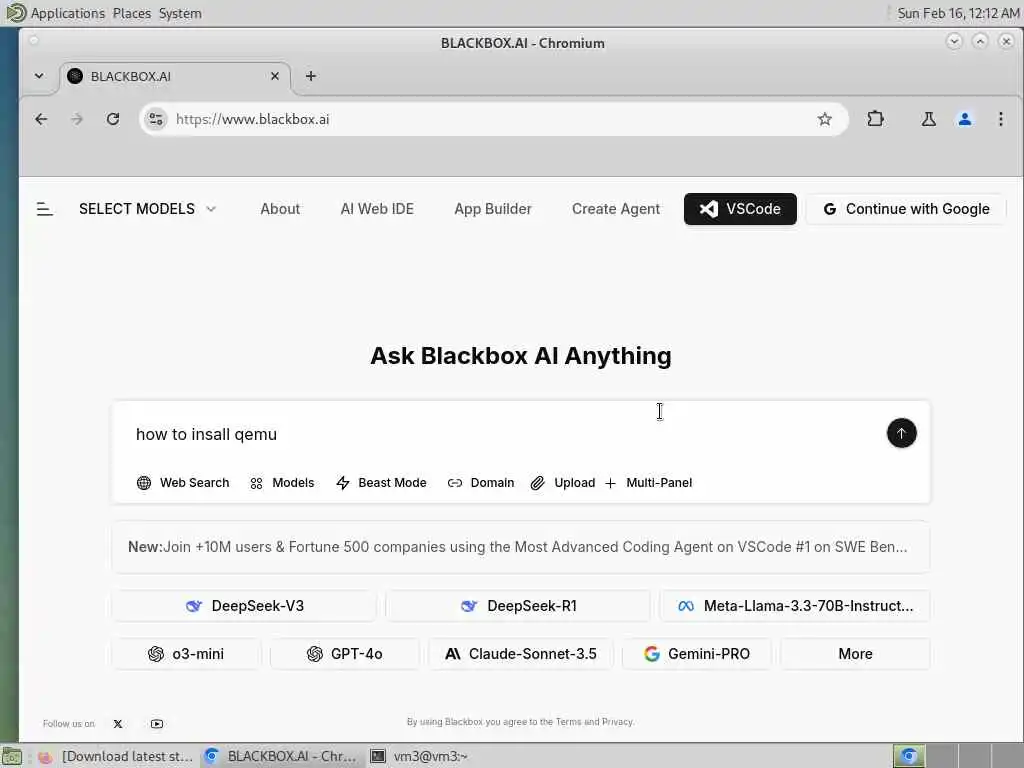The width and height of the screenshot is (1024, 768).
Task: Select the BLACKBOX.AI tab
Action: pos(175,76)
